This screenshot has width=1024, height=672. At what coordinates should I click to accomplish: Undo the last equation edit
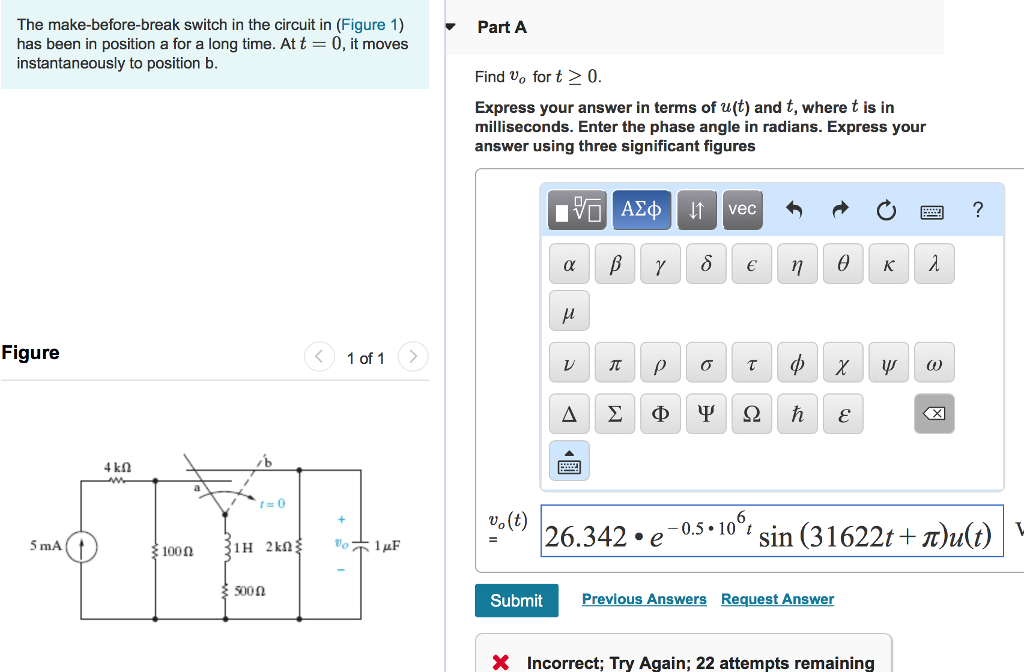pos(793,209)
